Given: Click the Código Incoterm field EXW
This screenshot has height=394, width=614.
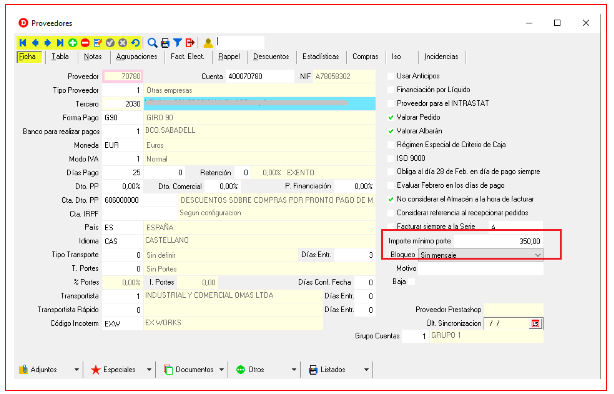Looking at the screenshot, I should [123, 324].
